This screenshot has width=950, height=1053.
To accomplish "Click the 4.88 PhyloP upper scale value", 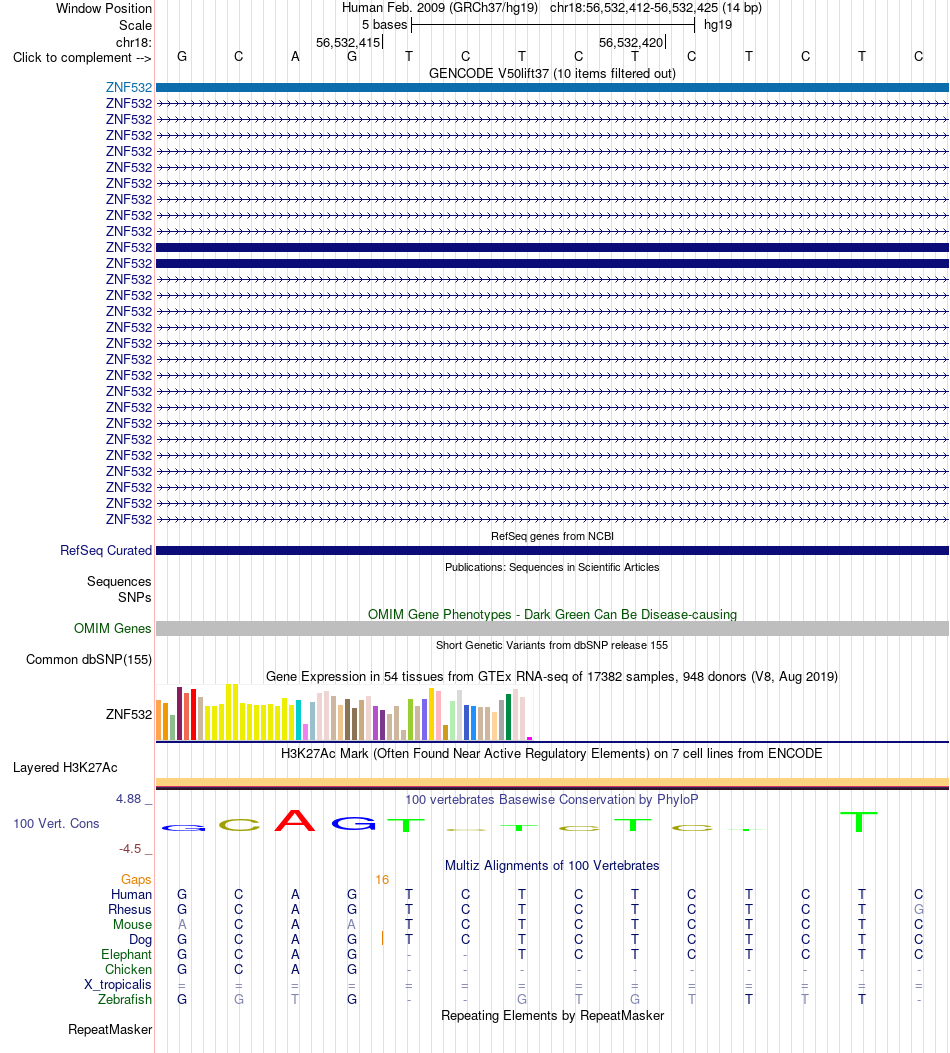I will tap(128, 799).
